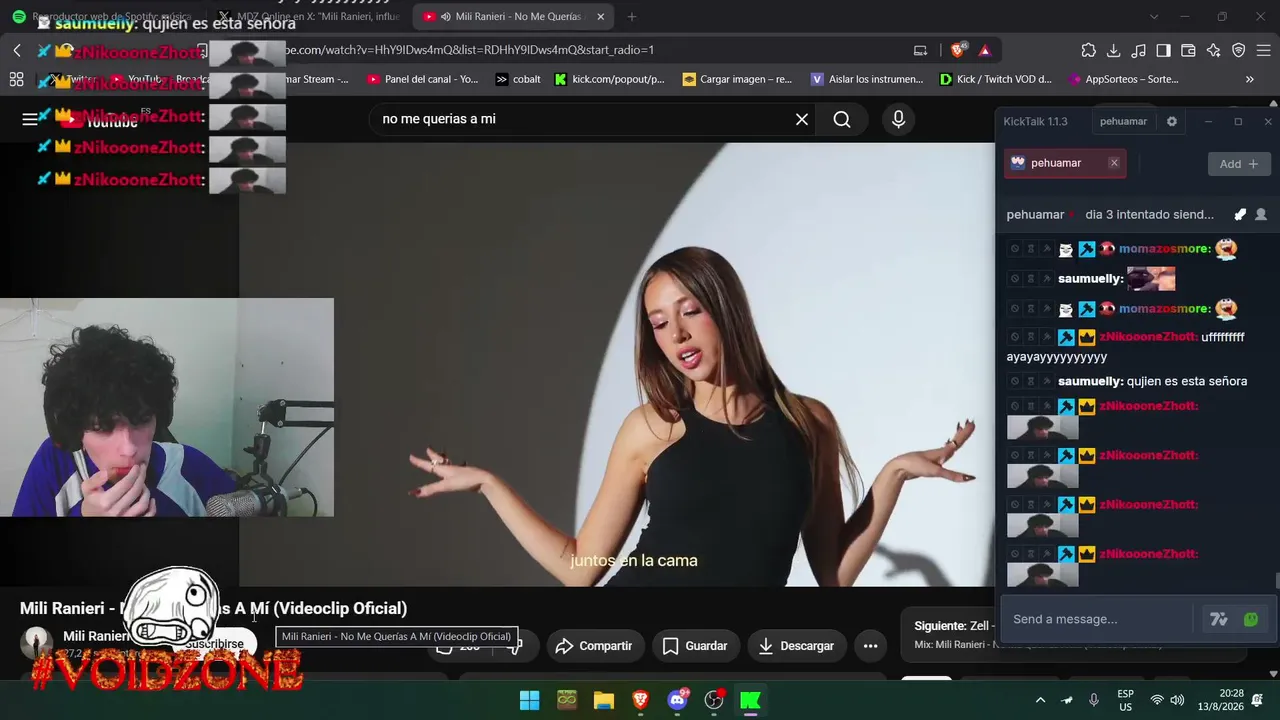The width and height of the screenshot is (1280, 720).
Task: Show hidden tray icons chevron
Action: tap(1040, 700)
